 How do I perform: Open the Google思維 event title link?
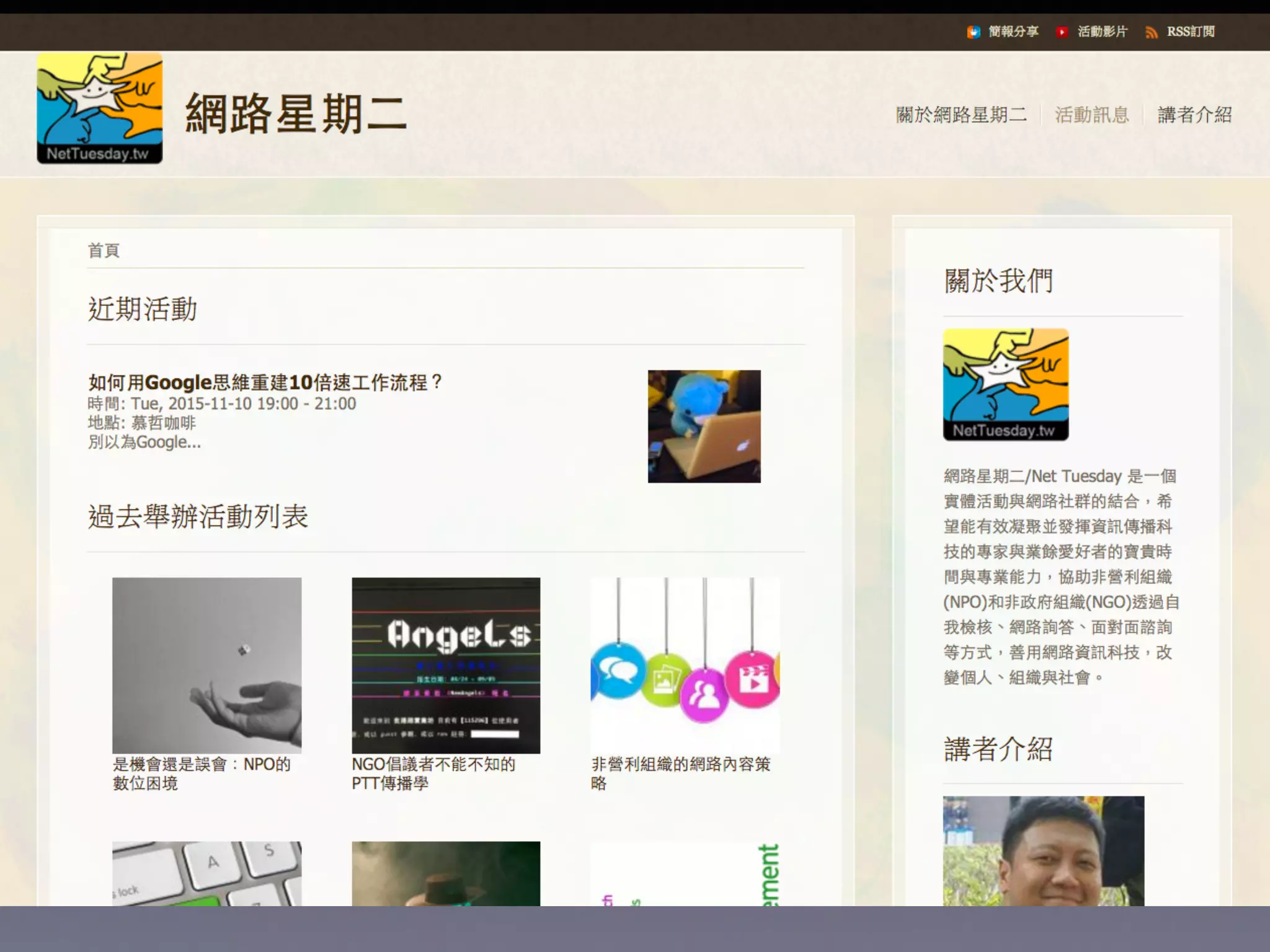pyautogui.click(x=265, y=382)
